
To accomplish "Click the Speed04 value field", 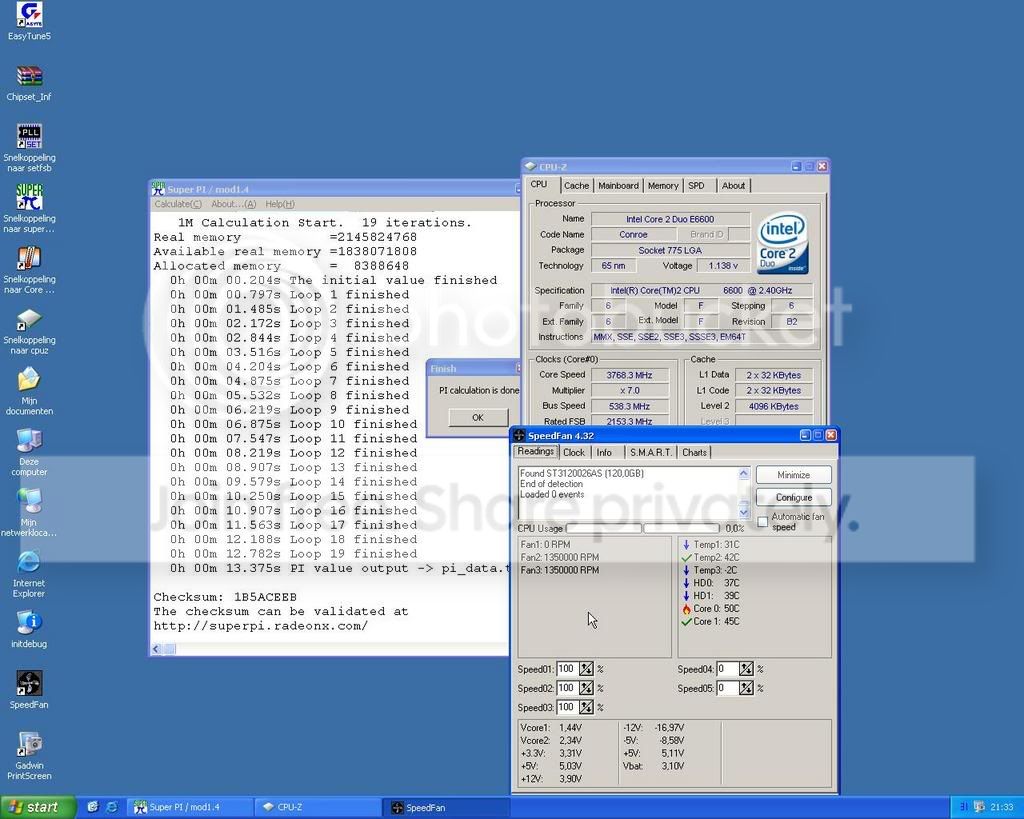I will [x=727, y=669].
